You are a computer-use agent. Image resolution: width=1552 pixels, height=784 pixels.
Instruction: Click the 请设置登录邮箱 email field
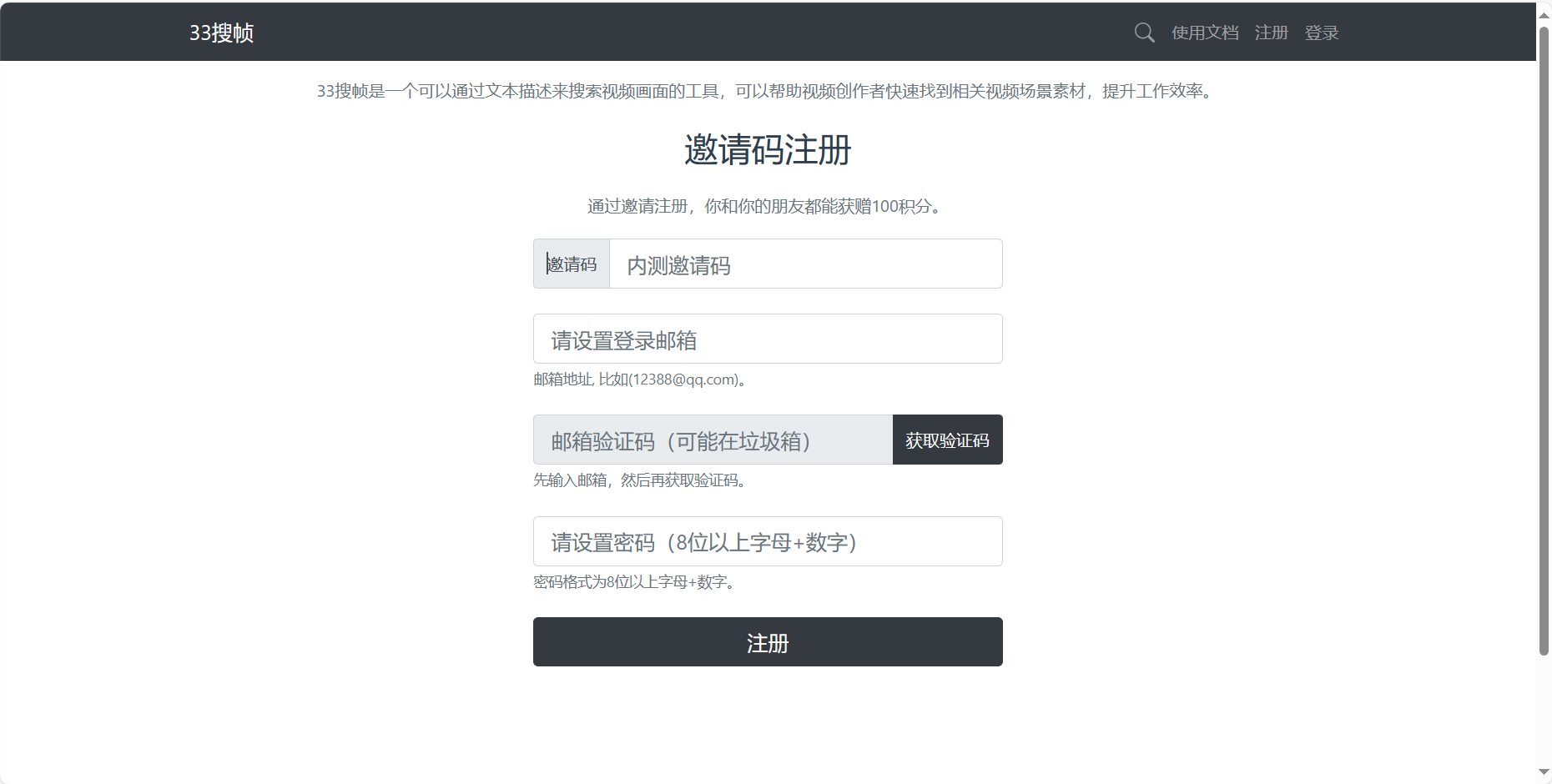pos(768,339)
